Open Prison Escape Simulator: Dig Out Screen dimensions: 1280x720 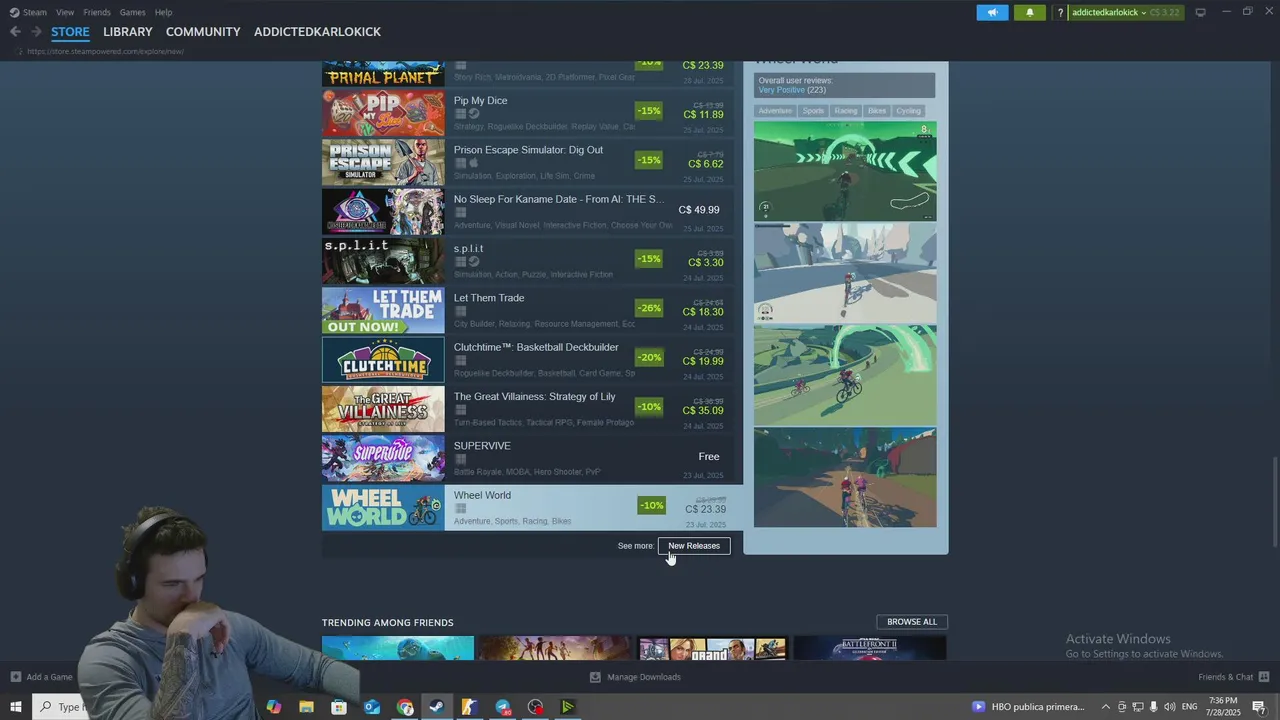coord(528,150)
